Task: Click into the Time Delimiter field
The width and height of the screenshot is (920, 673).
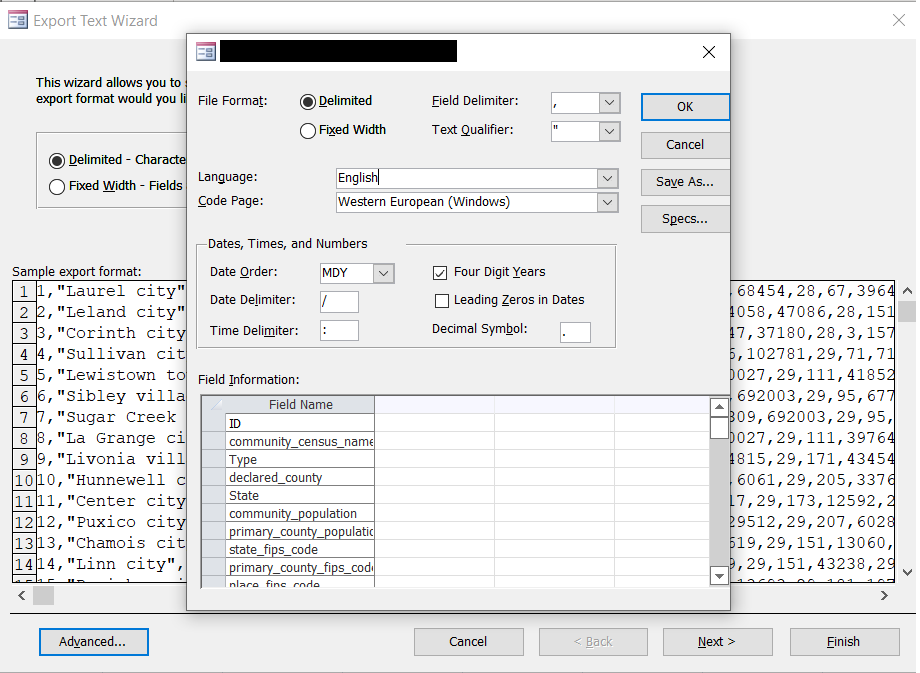Action: [x=339, y=331]
